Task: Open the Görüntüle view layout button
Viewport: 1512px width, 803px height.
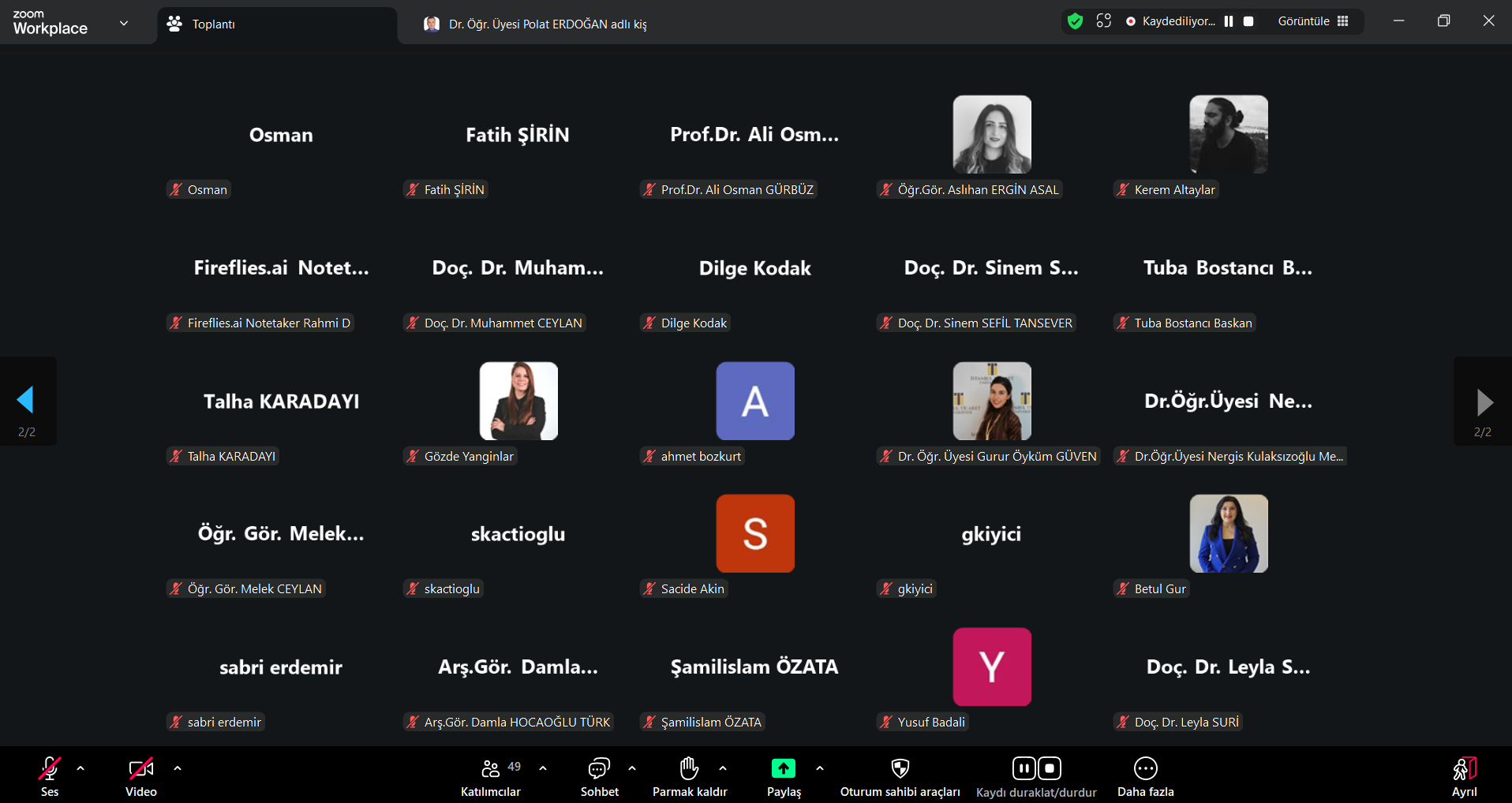Action: 1313,21
